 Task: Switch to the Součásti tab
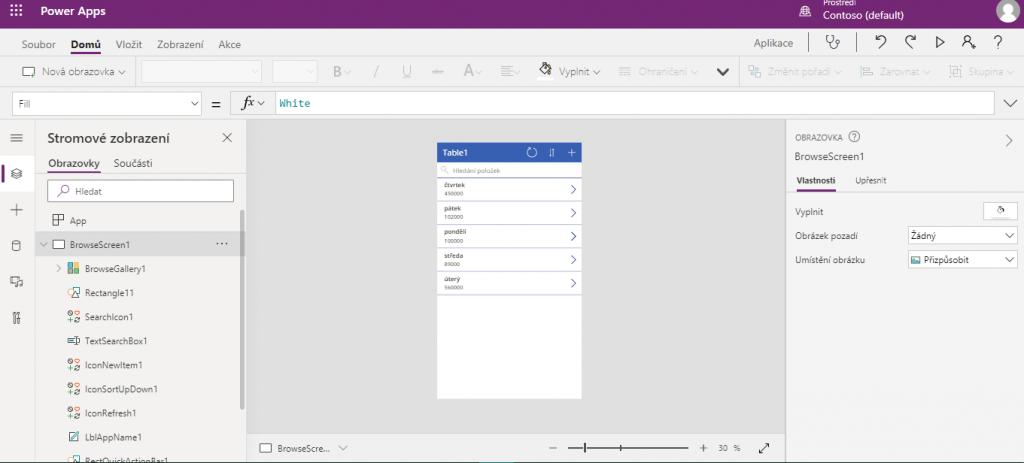133,163
